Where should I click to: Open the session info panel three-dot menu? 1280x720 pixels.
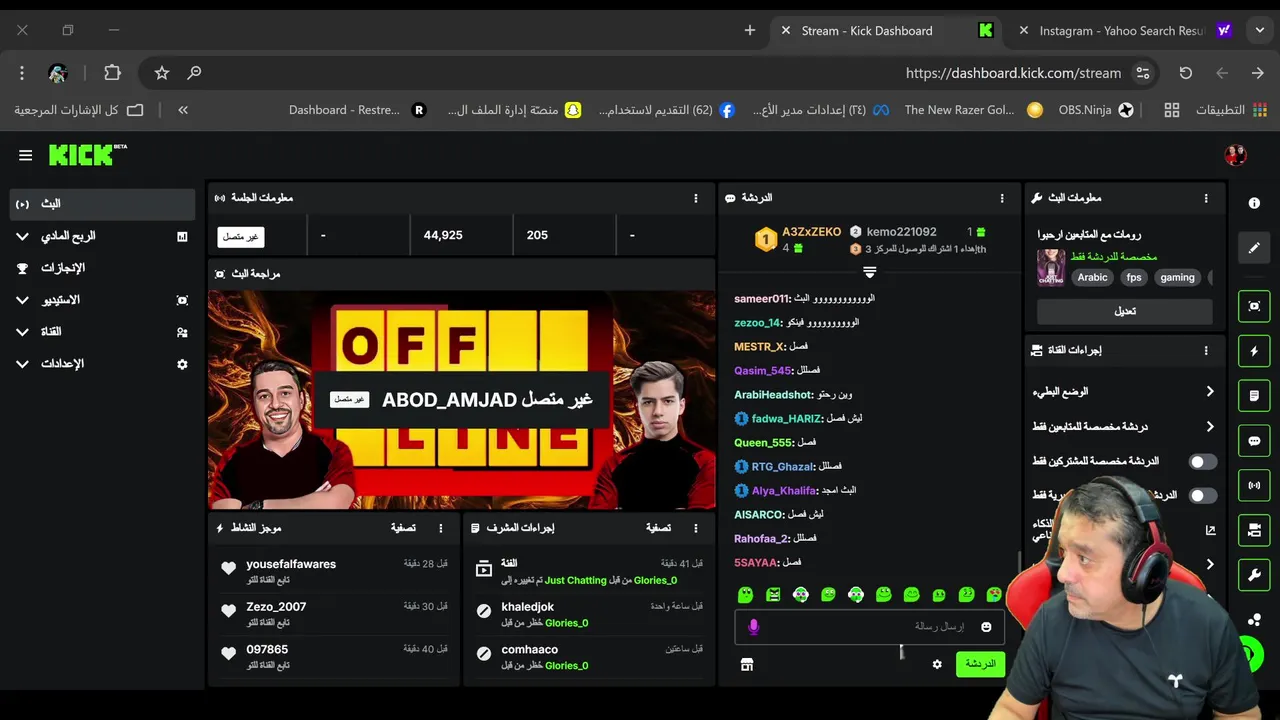(696, 198)
